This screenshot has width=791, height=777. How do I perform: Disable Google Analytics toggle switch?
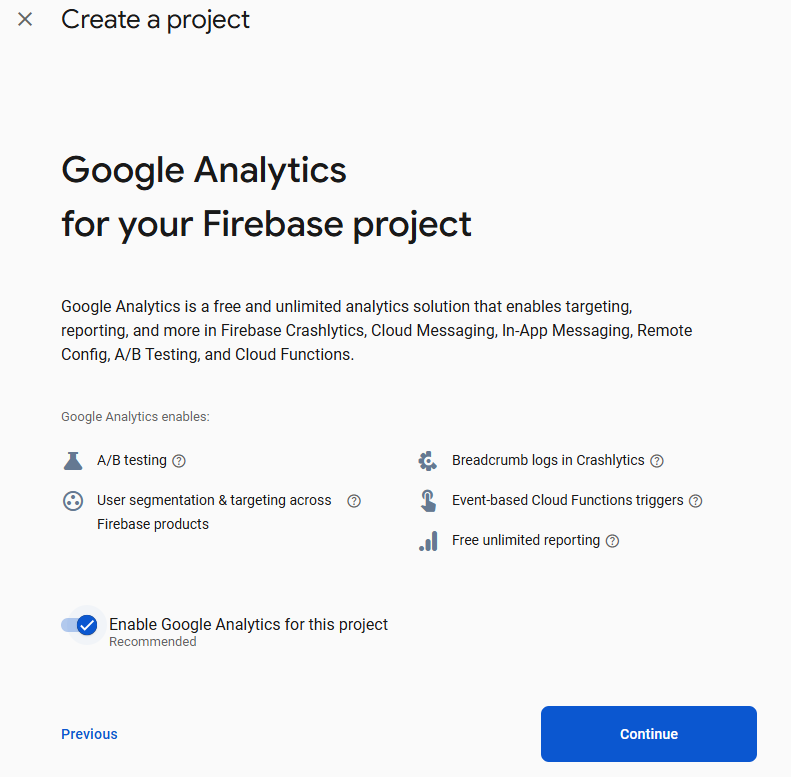[79, 625]
